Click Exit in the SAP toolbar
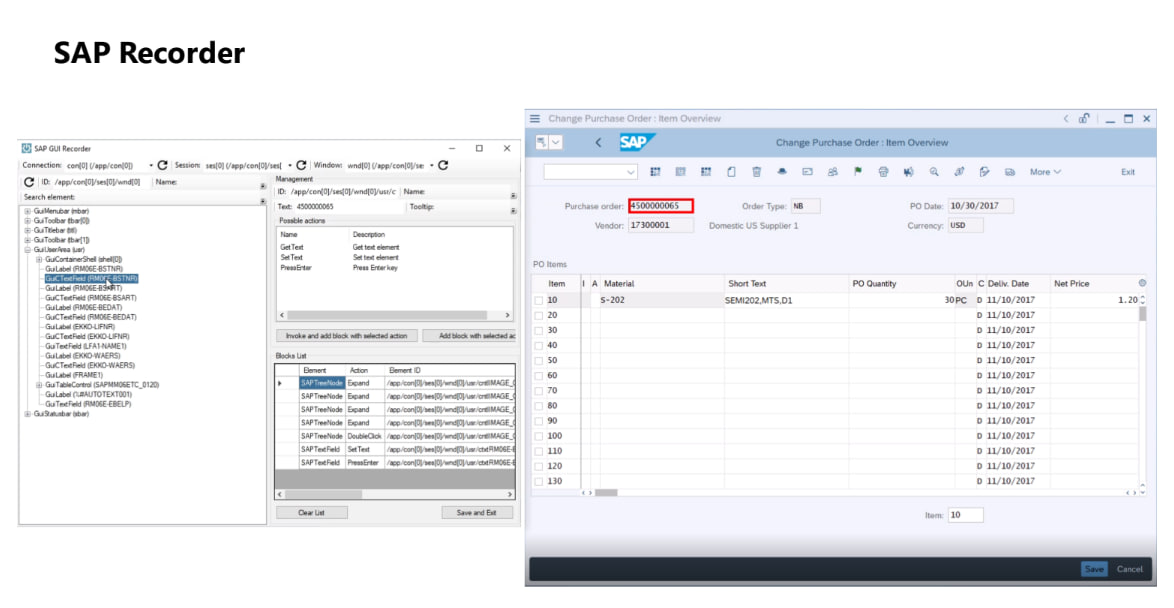The width and height of the screenshot is (1174, 608). point(1128,172)
